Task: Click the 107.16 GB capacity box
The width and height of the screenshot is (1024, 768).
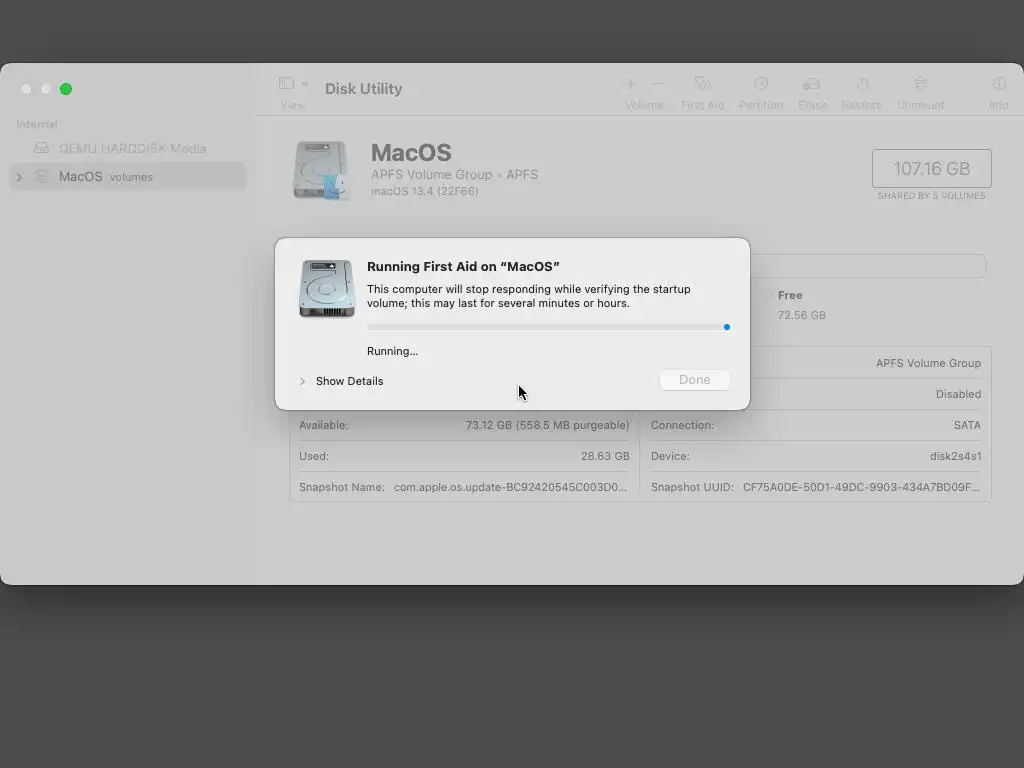Action: [931, 168]
